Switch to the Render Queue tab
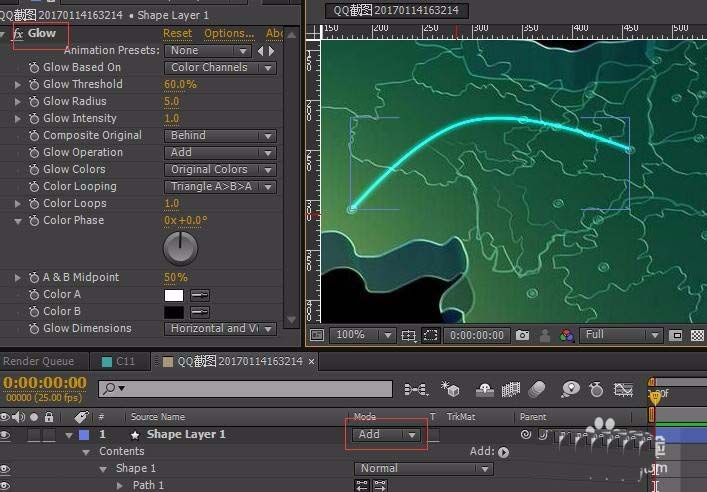707x492 pixels. 38,361
